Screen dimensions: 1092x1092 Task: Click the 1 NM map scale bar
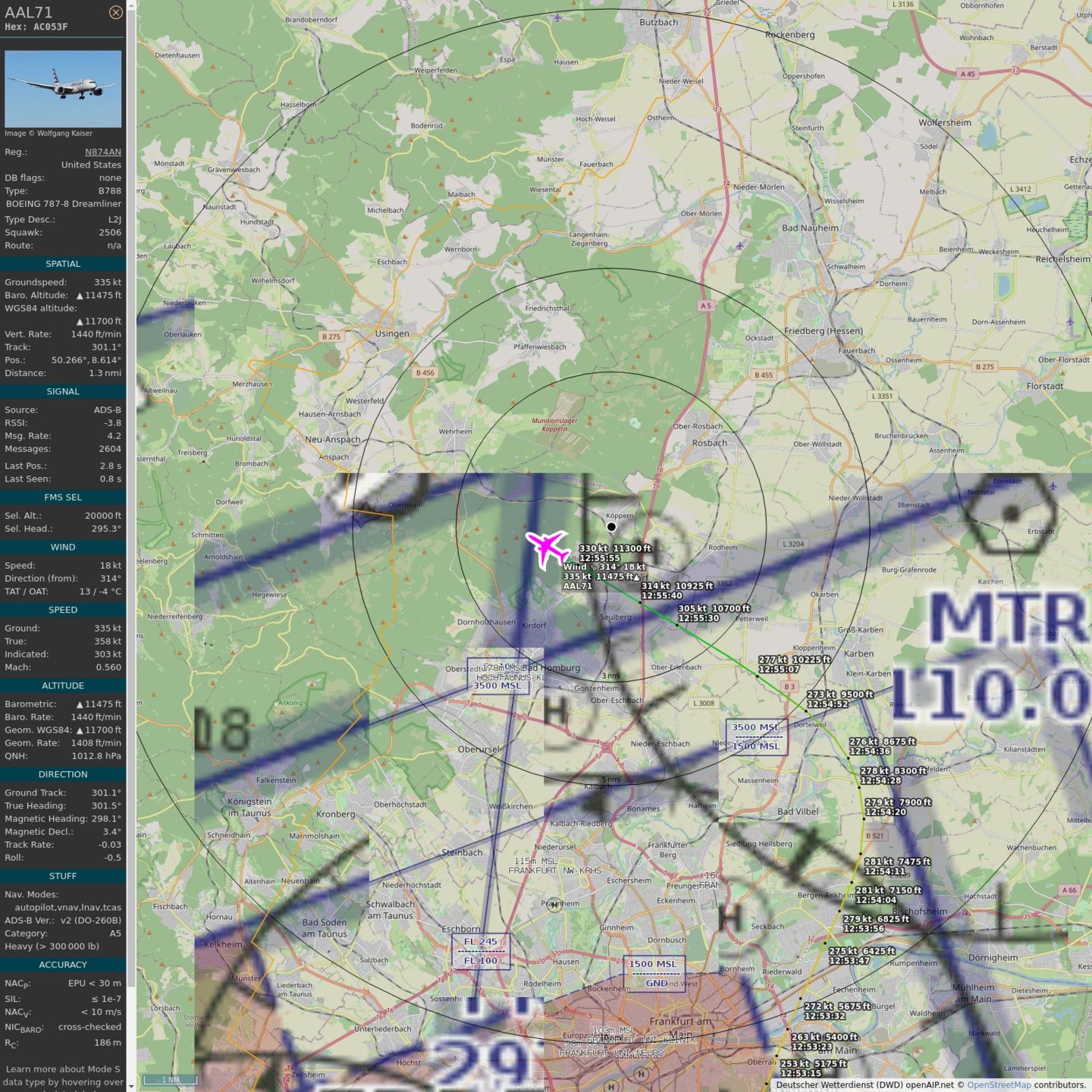pyautogui.click(x=170, y=1080)
